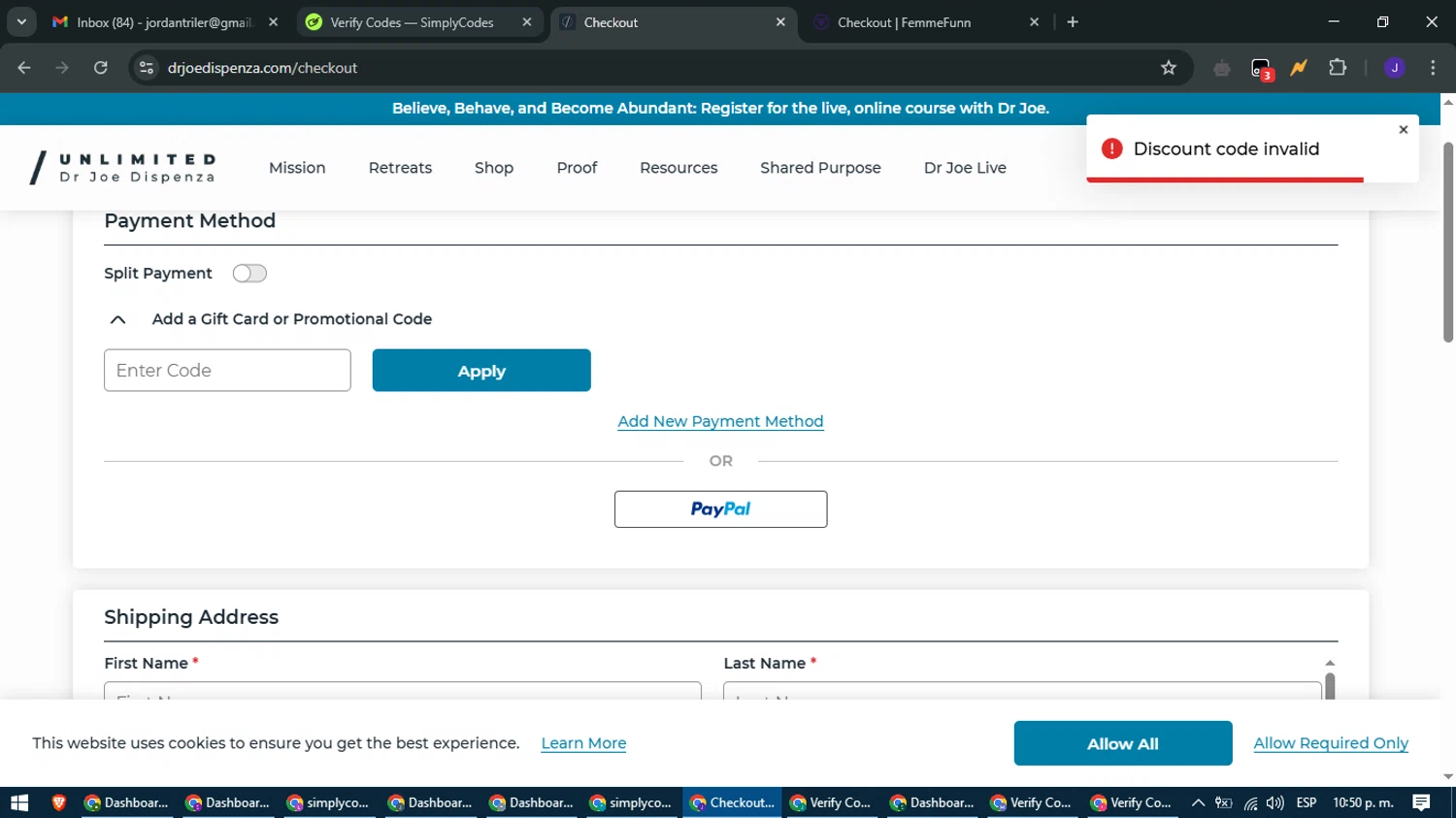Close the Gmail Inbox tab

tap(274, 22)
